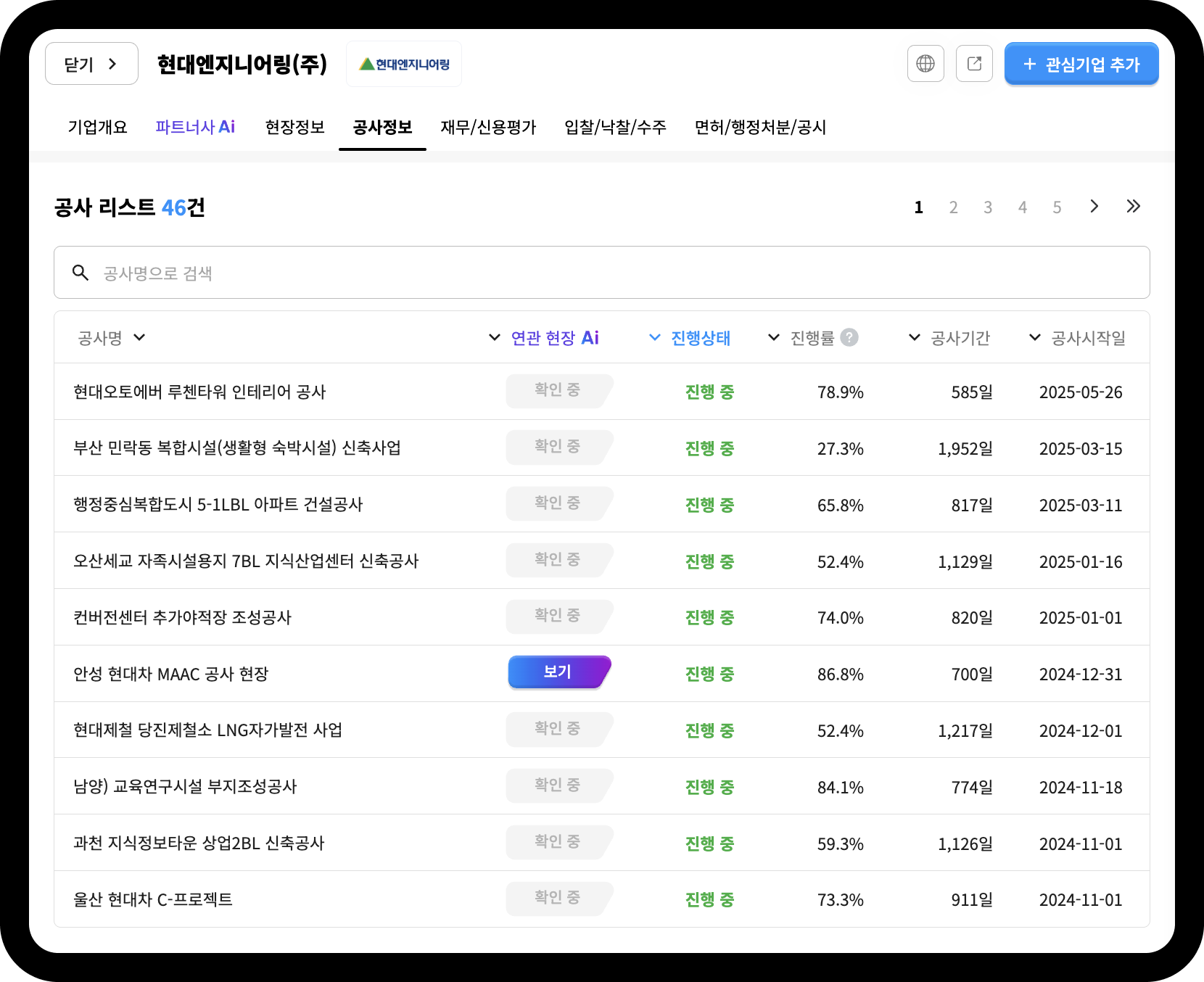Expand 진행상태 column filter
This screenshot has width=1204, height=982.
pyautogui.click(x=654, y=337)
